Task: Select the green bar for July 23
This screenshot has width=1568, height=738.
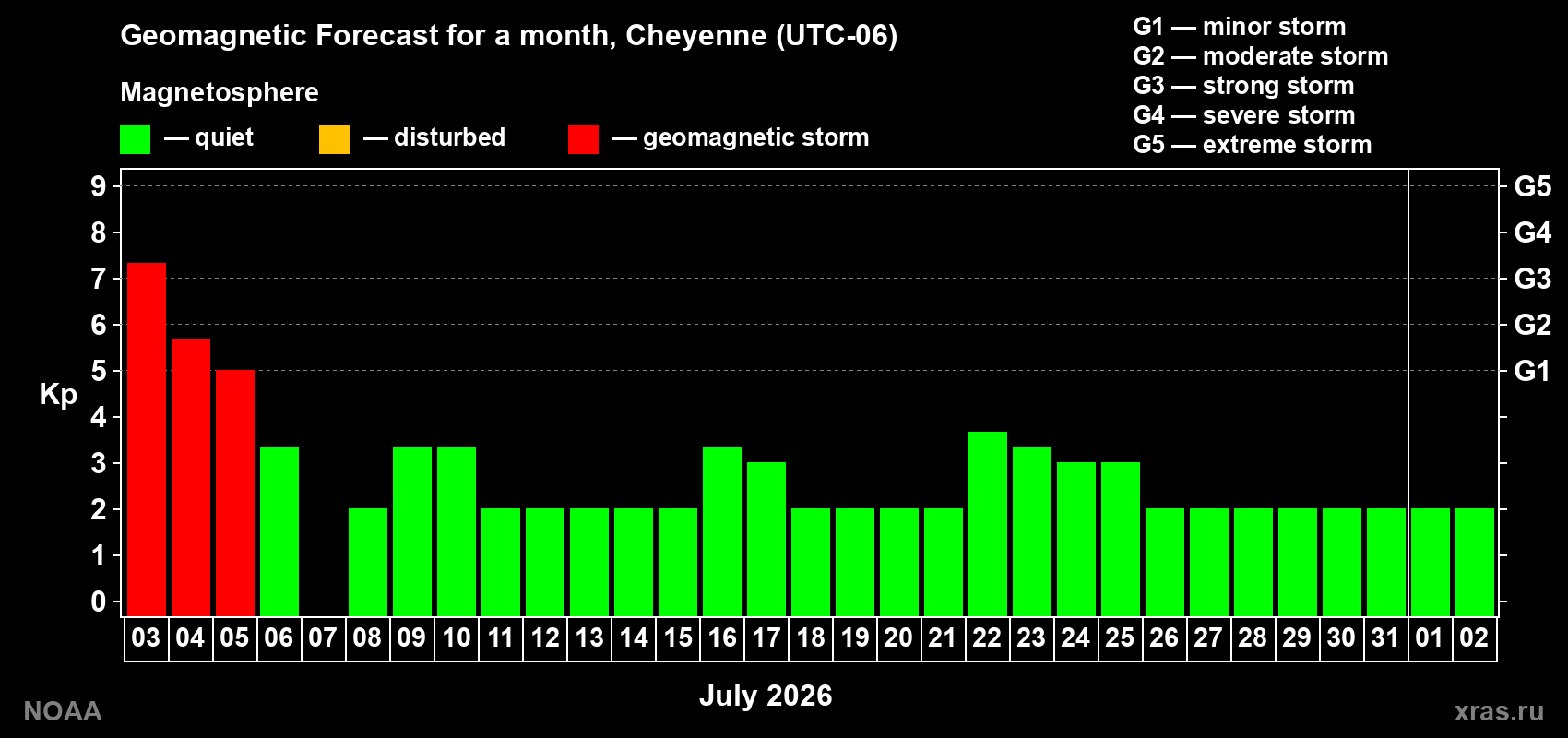Action: (x=1032, y=531)
